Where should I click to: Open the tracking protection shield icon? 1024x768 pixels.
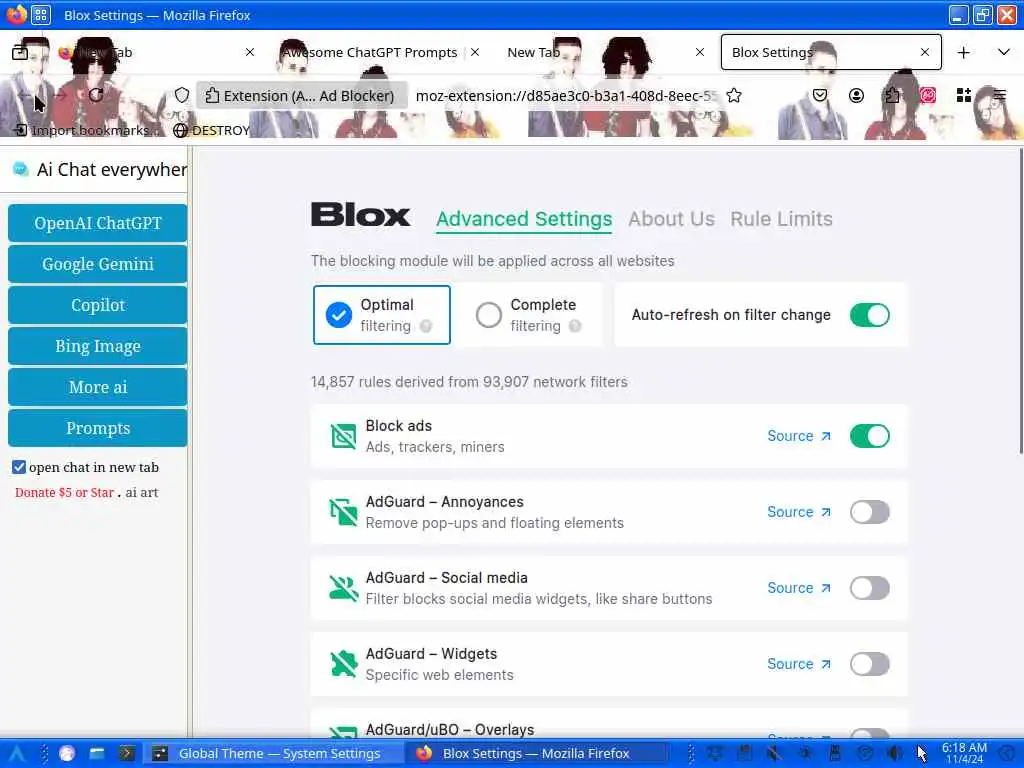coord(182,95)
